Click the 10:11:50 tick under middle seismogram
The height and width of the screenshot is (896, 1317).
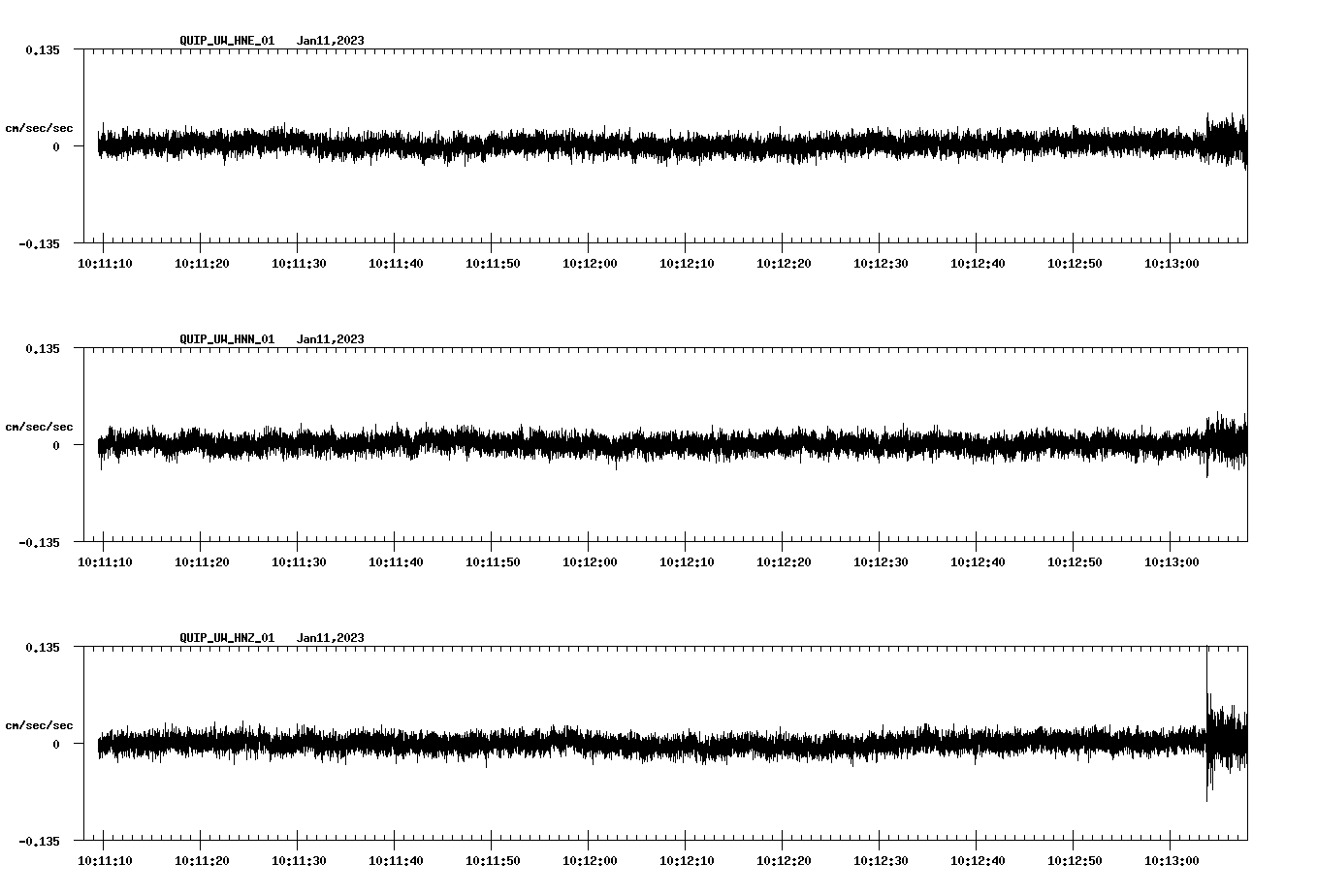click(x=491, y=560)
